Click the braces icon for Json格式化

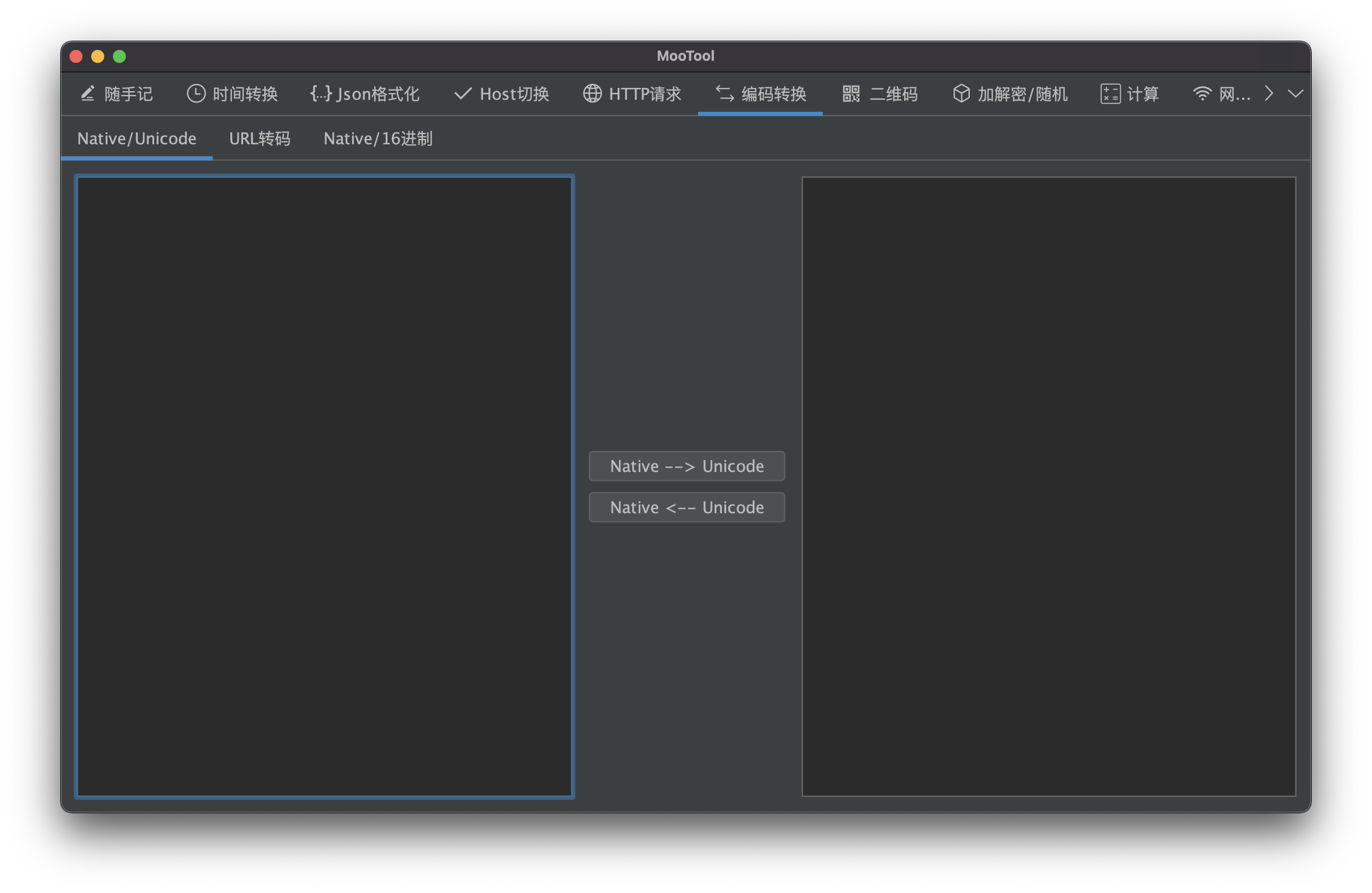click(321, 93)
